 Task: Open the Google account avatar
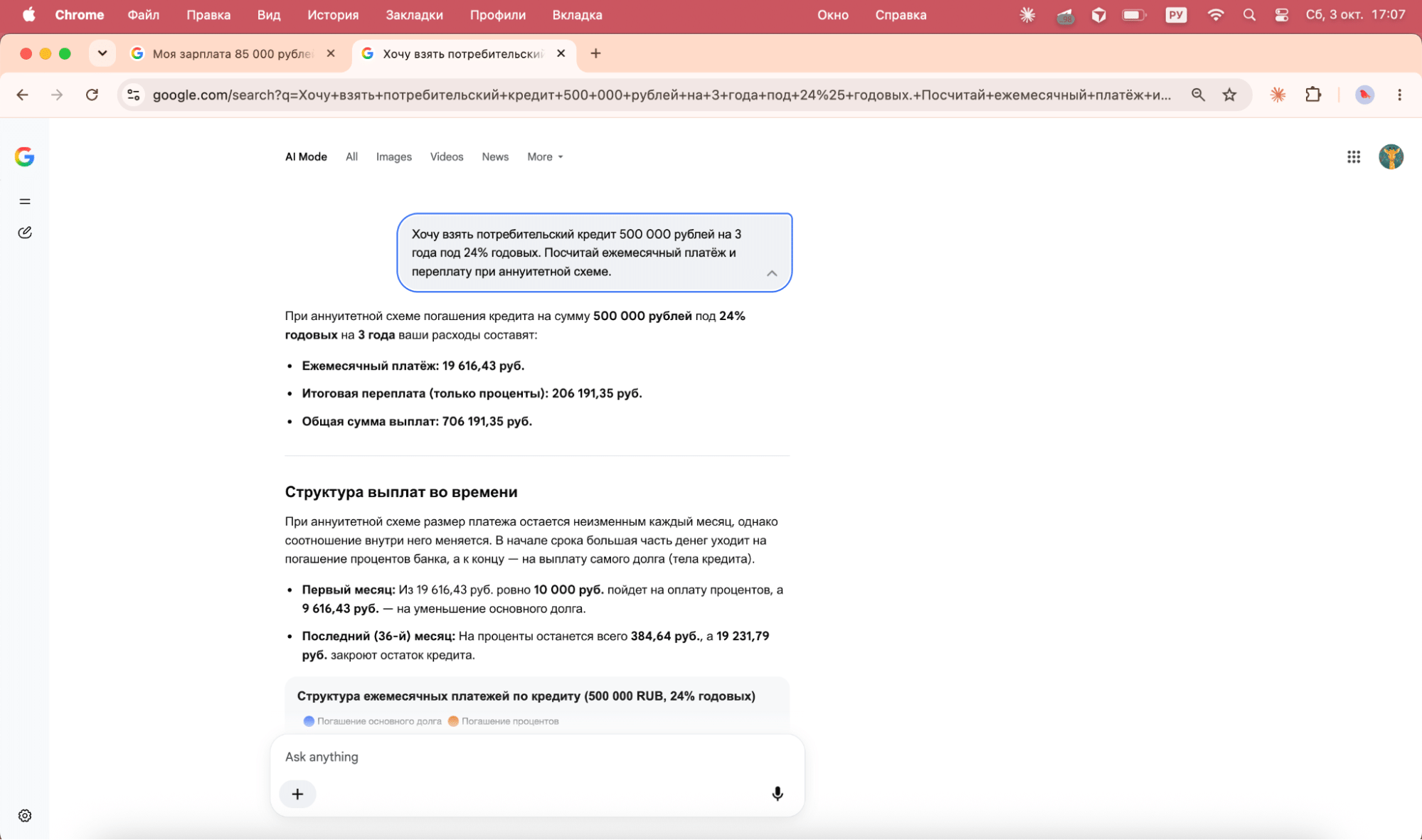click(x=1391, y=156)
